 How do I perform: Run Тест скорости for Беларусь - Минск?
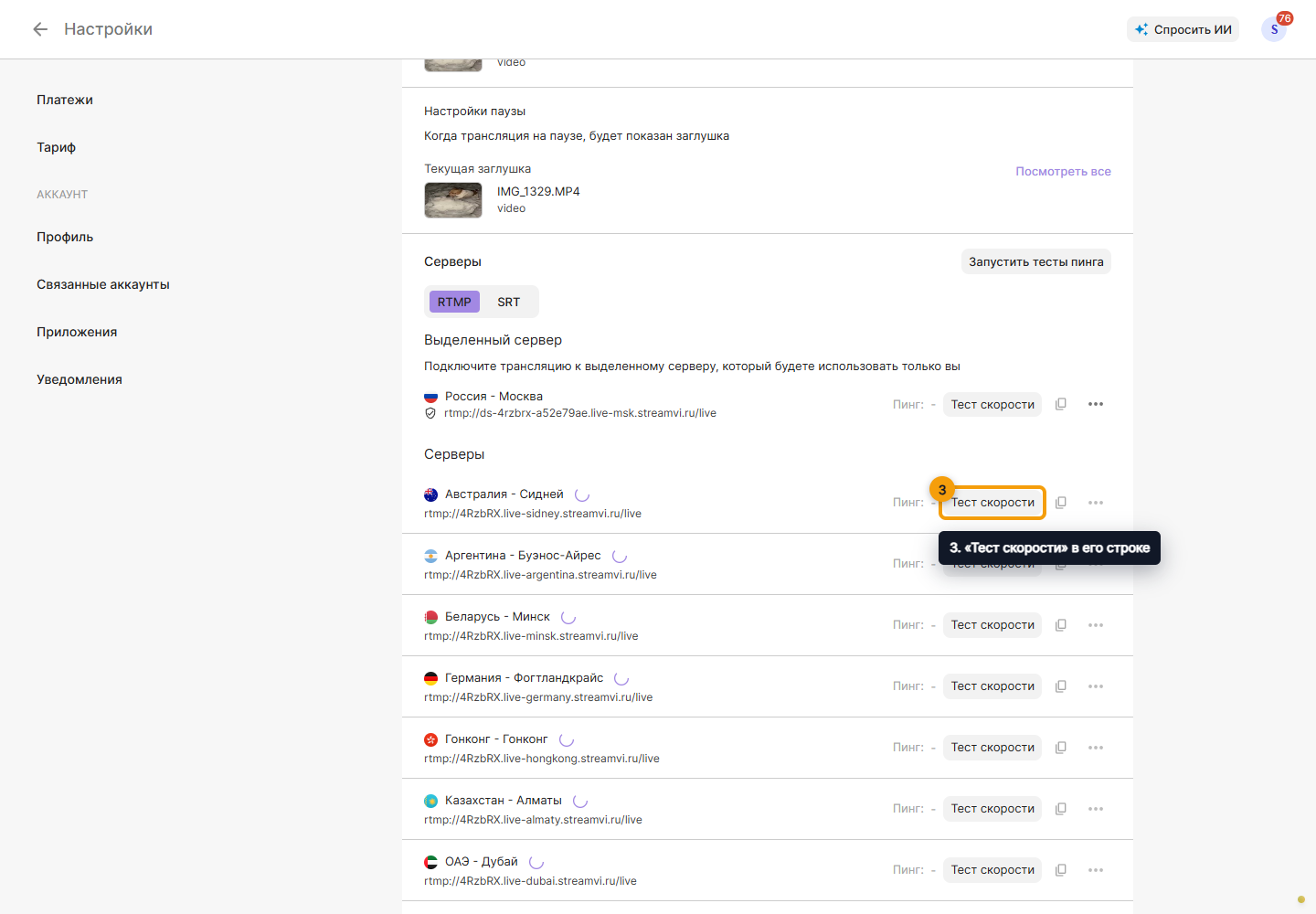click(992, 625)
